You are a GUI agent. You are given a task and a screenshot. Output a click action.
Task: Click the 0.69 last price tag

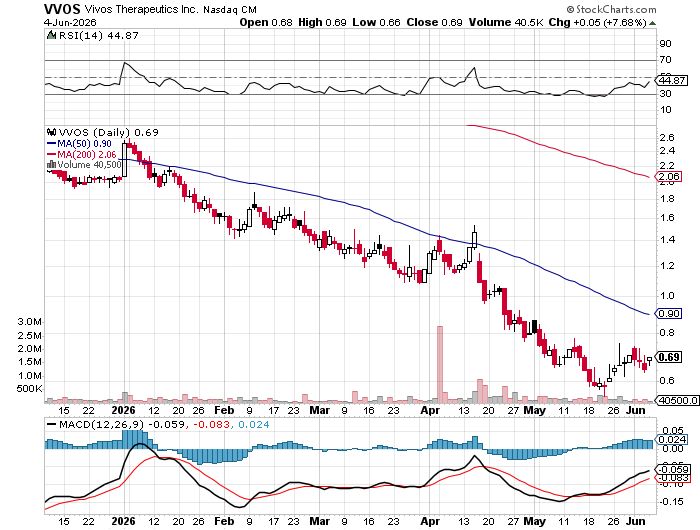pos(669,357)
